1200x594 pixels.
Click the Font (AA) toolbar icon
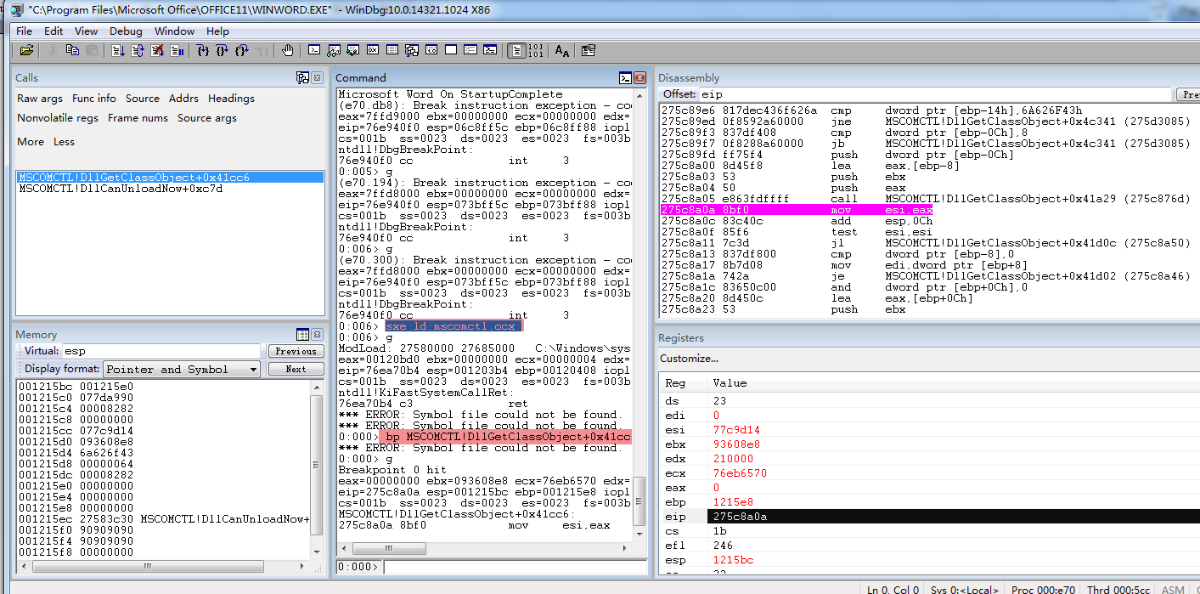pos(562,50)
